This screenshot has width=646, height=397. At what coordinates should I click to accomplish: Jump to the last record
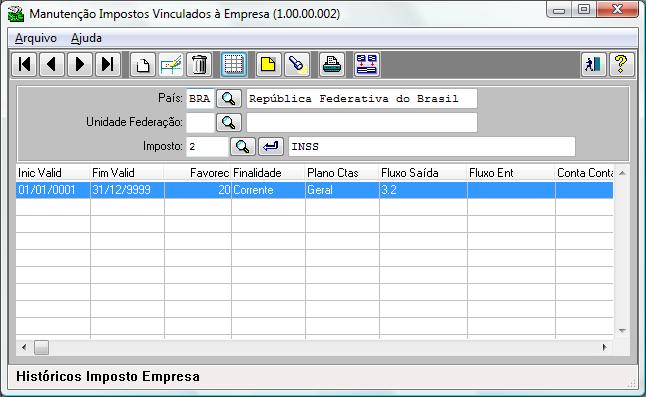pos(108,65)
